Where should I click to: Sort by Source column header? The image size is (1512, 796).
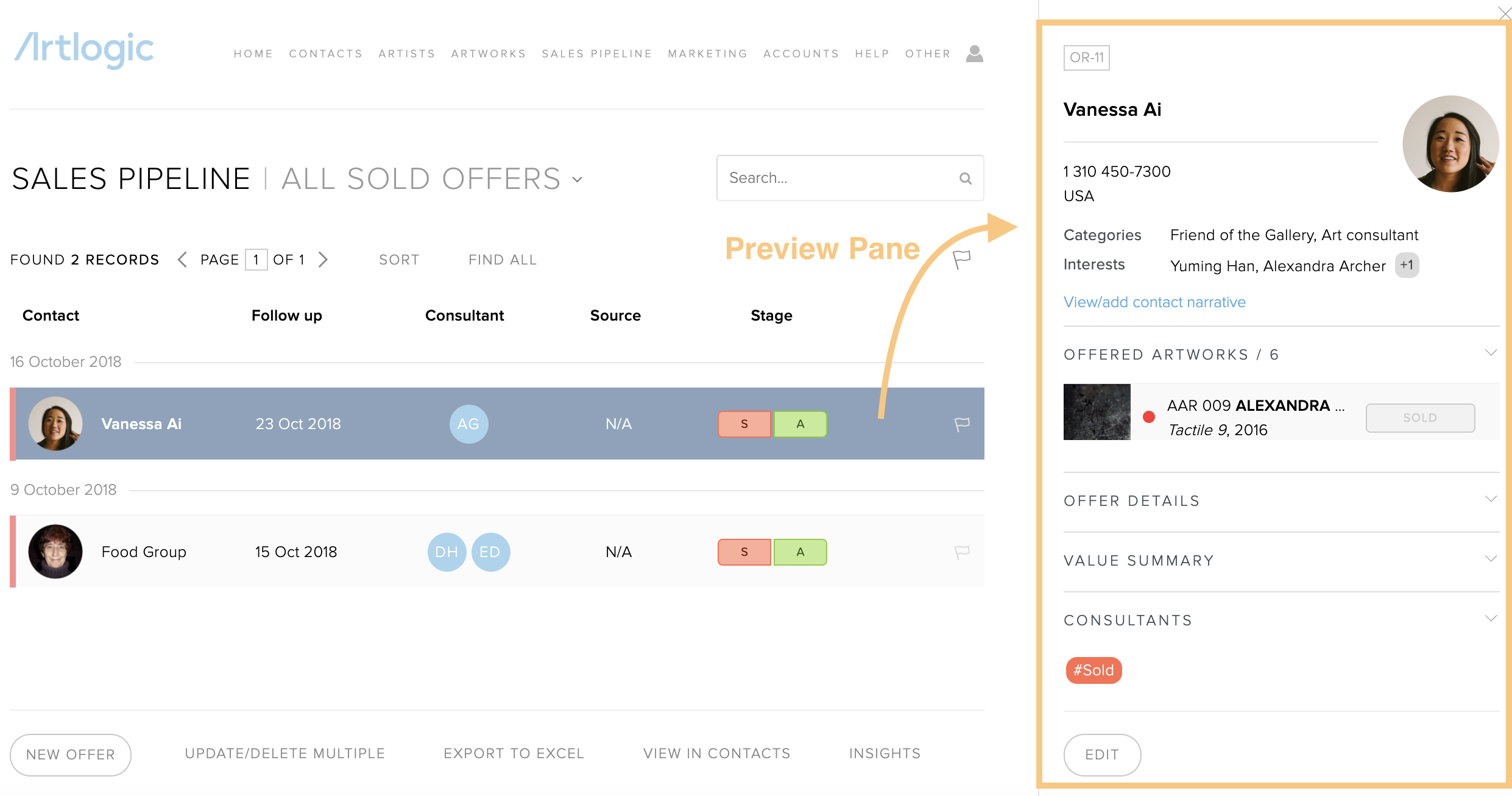click(615, 316)
